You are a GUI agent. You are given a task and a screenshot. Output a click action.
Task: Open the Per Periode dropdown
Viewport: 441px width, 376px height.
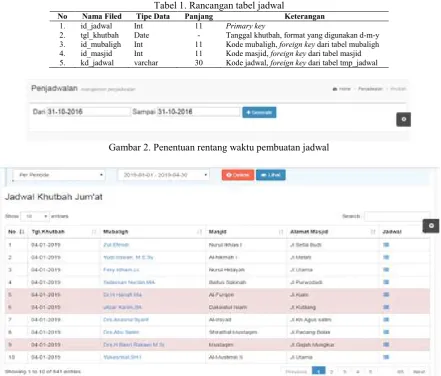pos(59,175)
